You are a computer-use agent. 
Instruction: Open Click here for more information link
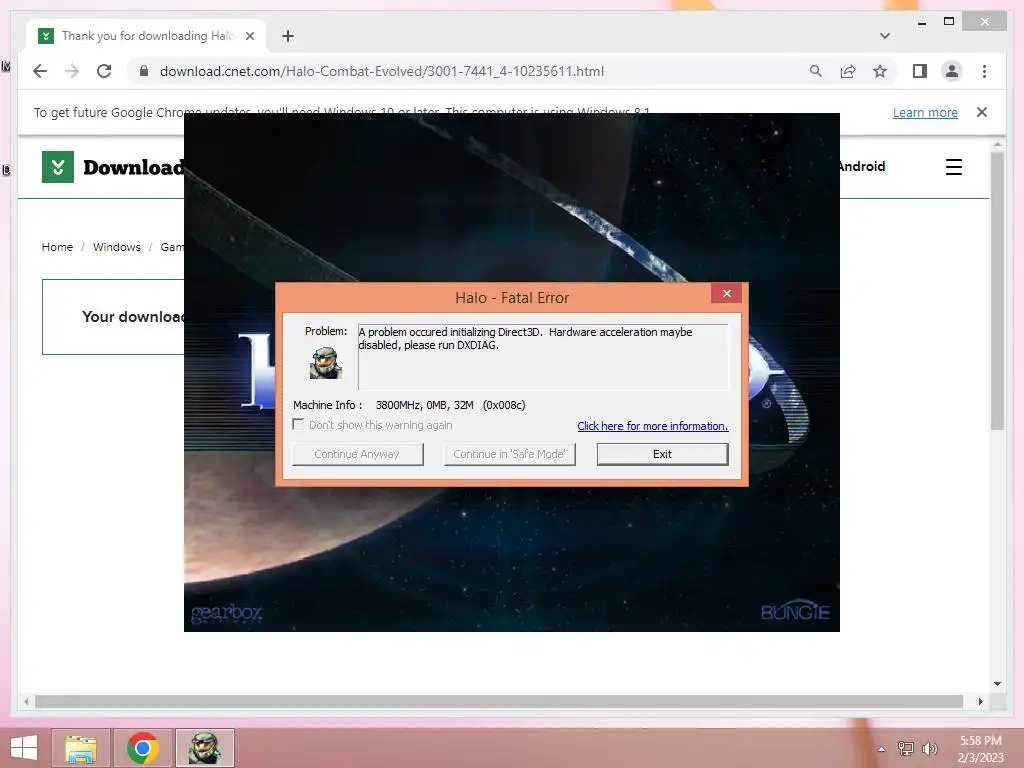tap(652, 426)
